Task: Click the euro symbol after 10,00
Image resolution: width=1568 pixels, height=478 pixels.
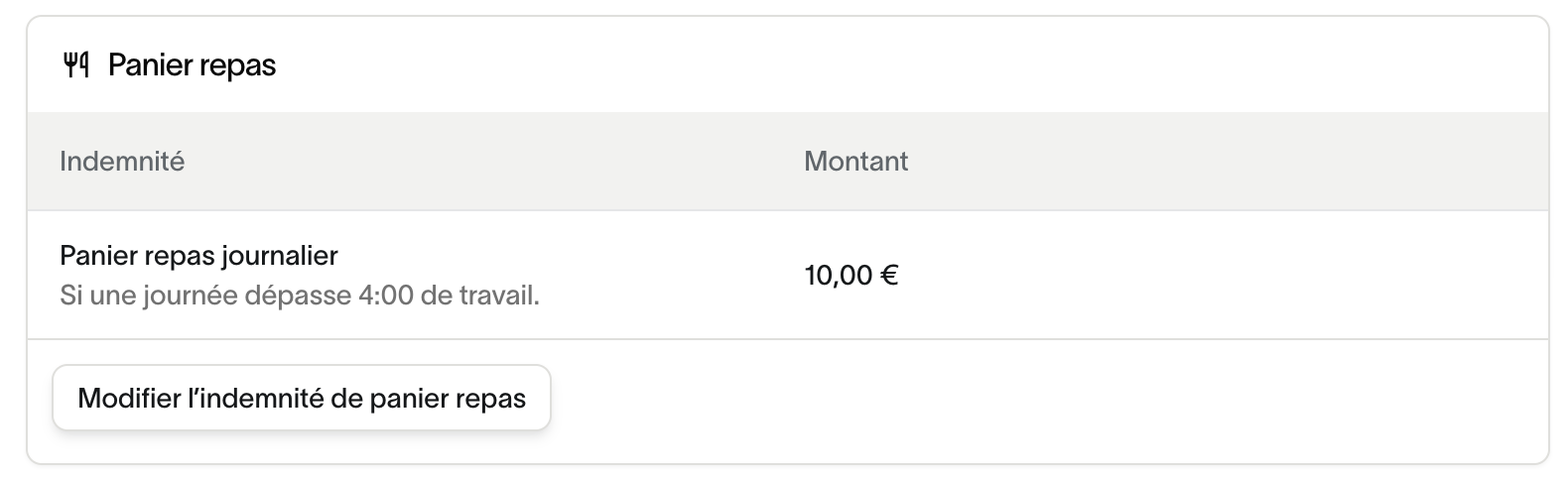Action: pyautogui.click(x=889, y=275)
